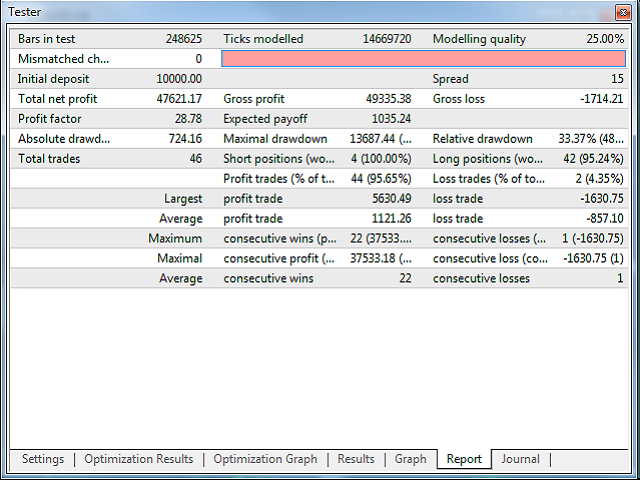Select the Initial deposit value 10000.00
This screenshot has width=640, height=480.
(179, 79)
